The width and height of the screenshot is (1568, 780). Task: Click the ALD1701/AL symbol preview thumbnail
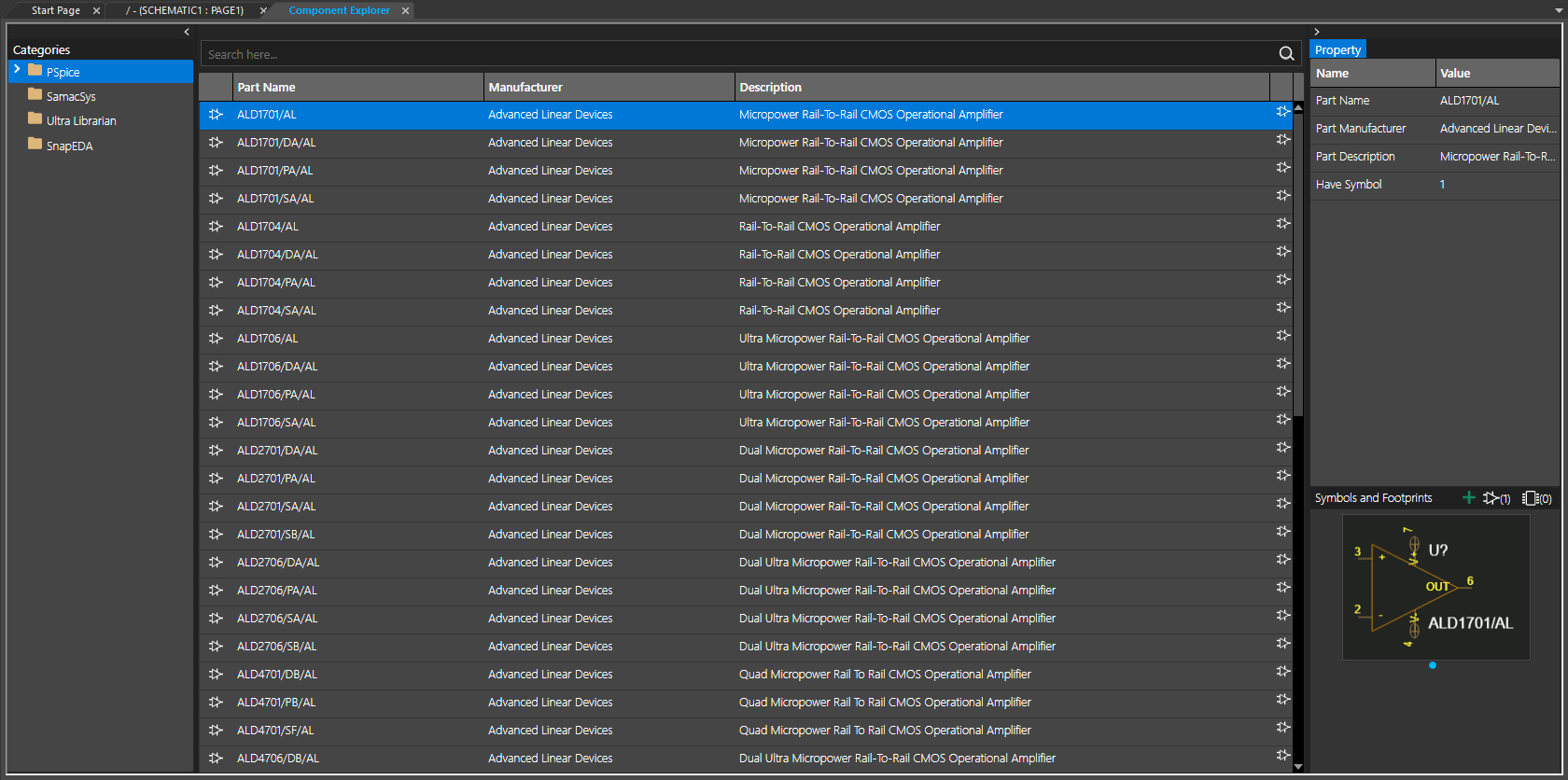coord(1435,588)
